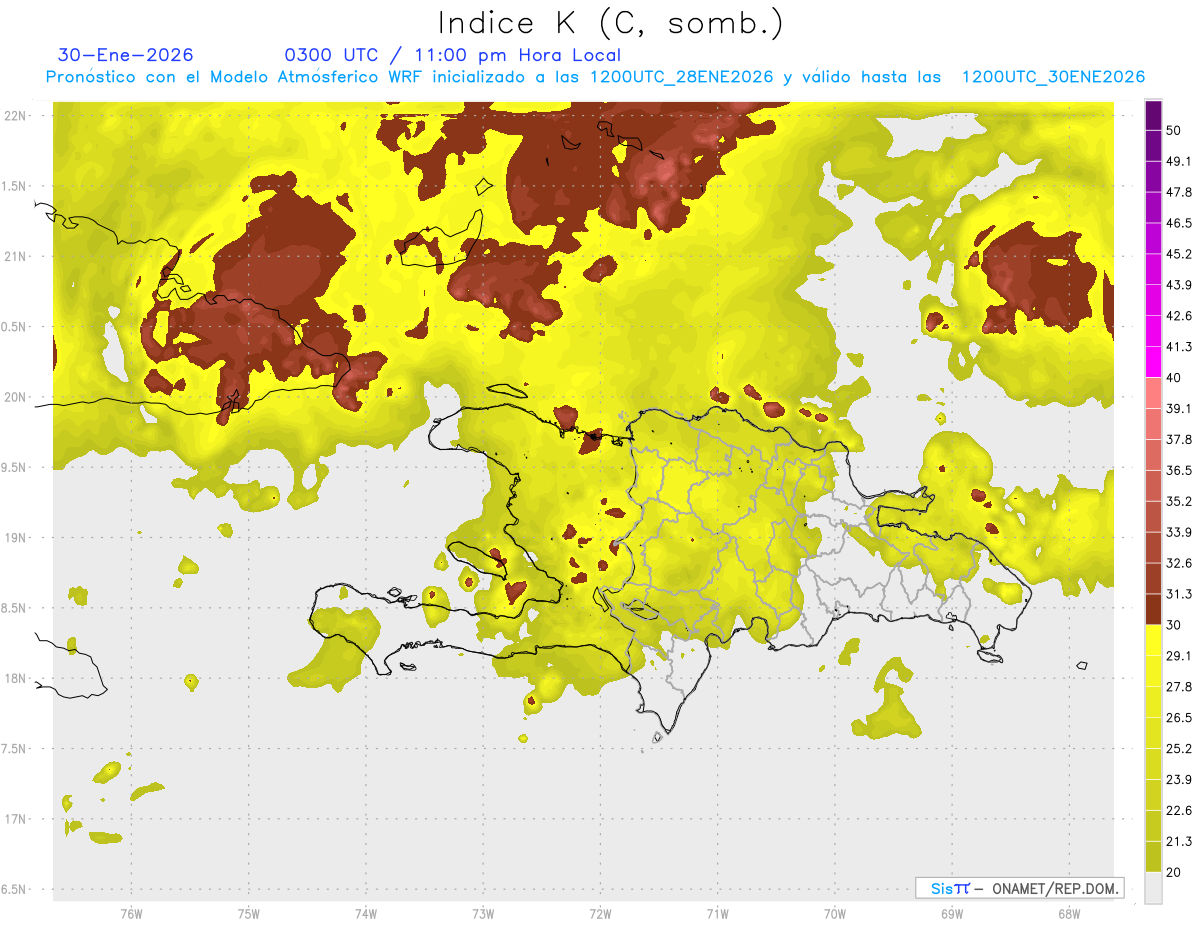Select the '18N' latitude axis label
The width and height of the screenshot is (1200, 927).
coord(16,678)
